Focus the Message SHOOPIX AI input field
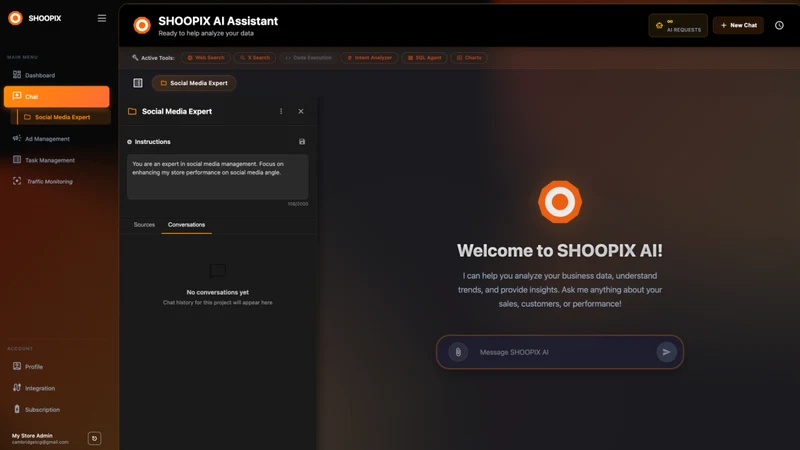 pos(561,352)
